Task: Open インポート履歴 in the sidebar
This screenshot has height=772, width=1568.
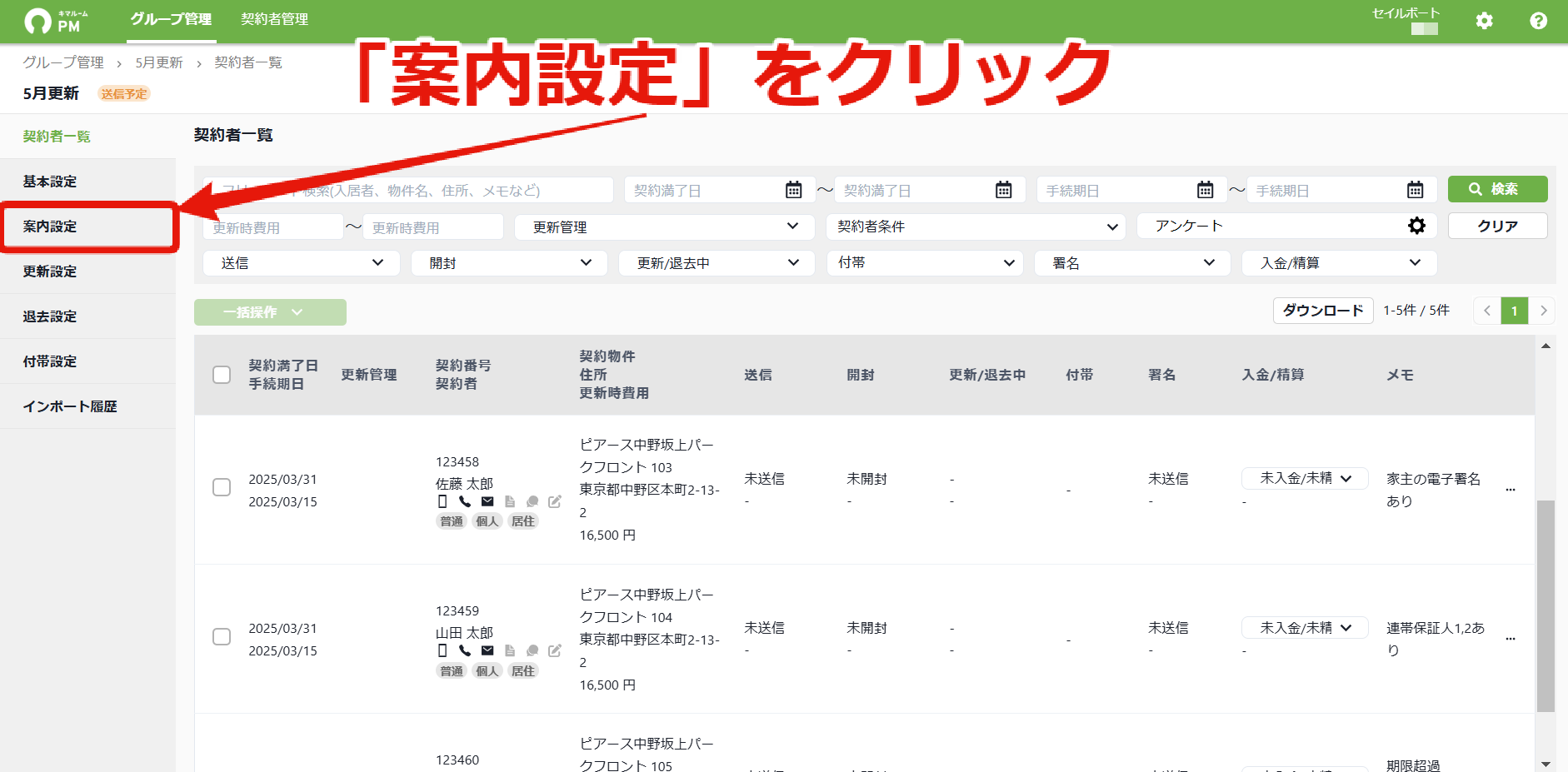Action: (x=87, y=406)
